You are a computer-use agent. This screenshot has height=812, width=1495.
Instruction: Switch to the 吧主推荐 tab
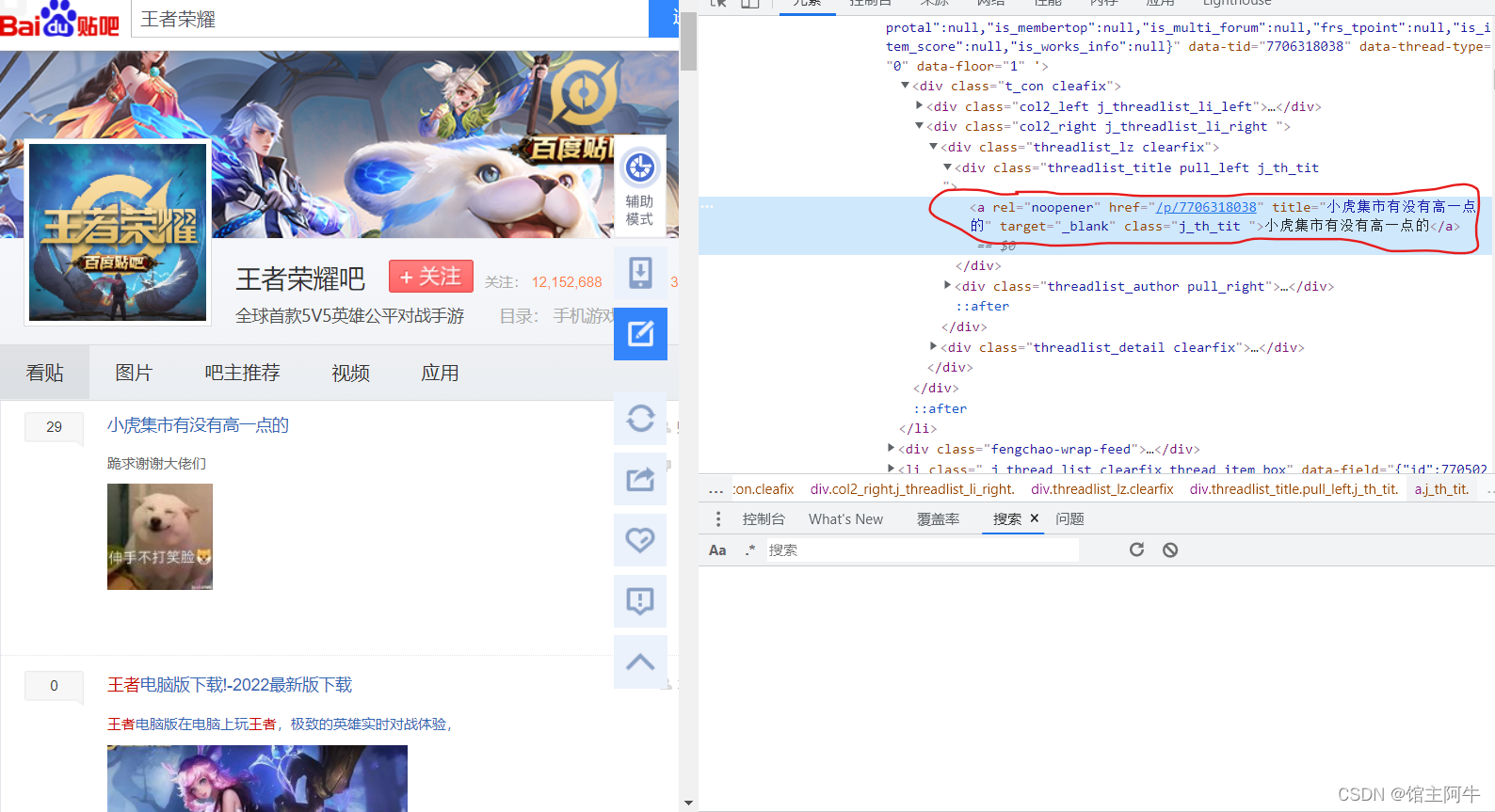tap(242, 373)
